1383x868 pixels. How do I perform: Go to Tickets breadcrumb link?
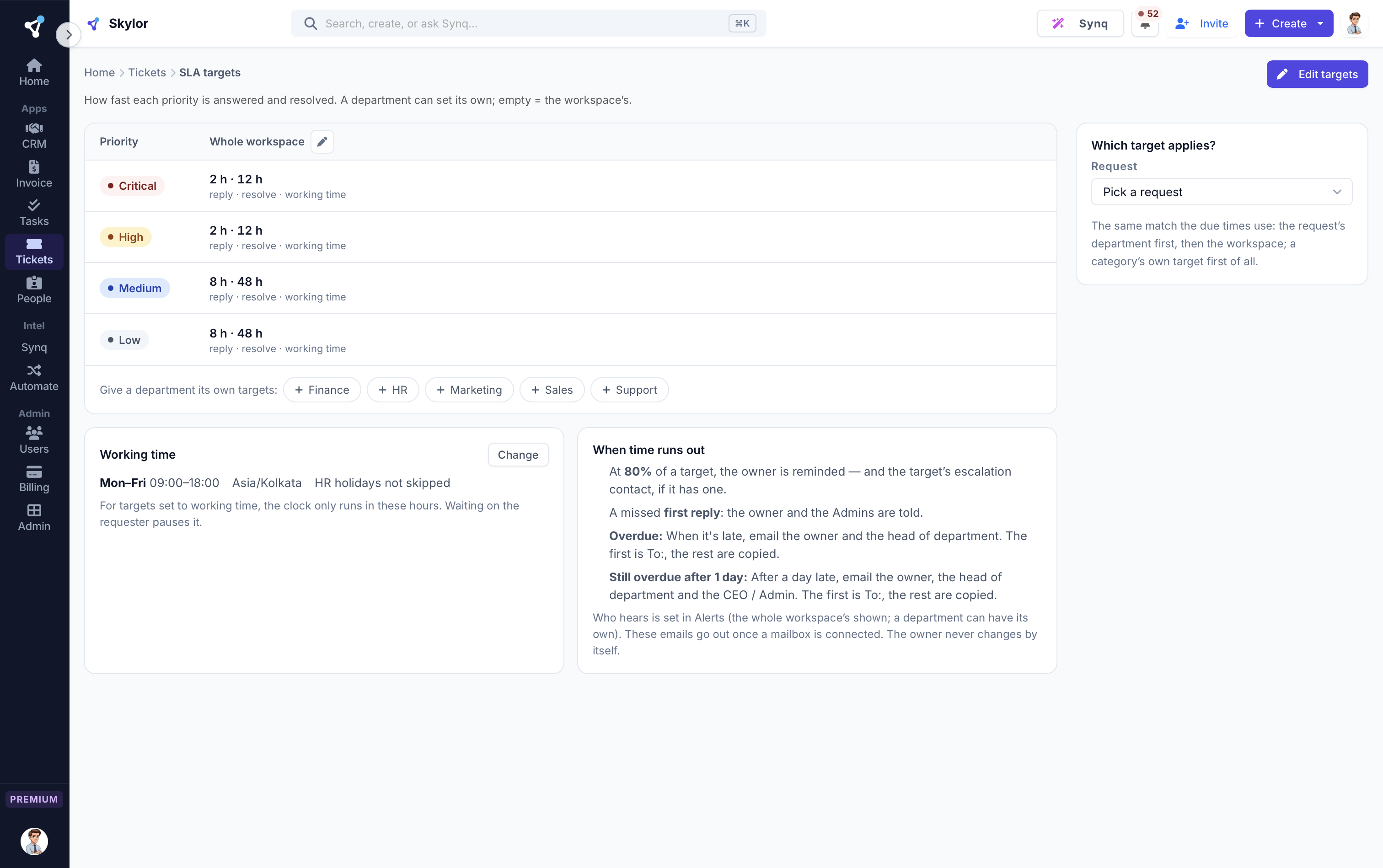coord(146,72)
